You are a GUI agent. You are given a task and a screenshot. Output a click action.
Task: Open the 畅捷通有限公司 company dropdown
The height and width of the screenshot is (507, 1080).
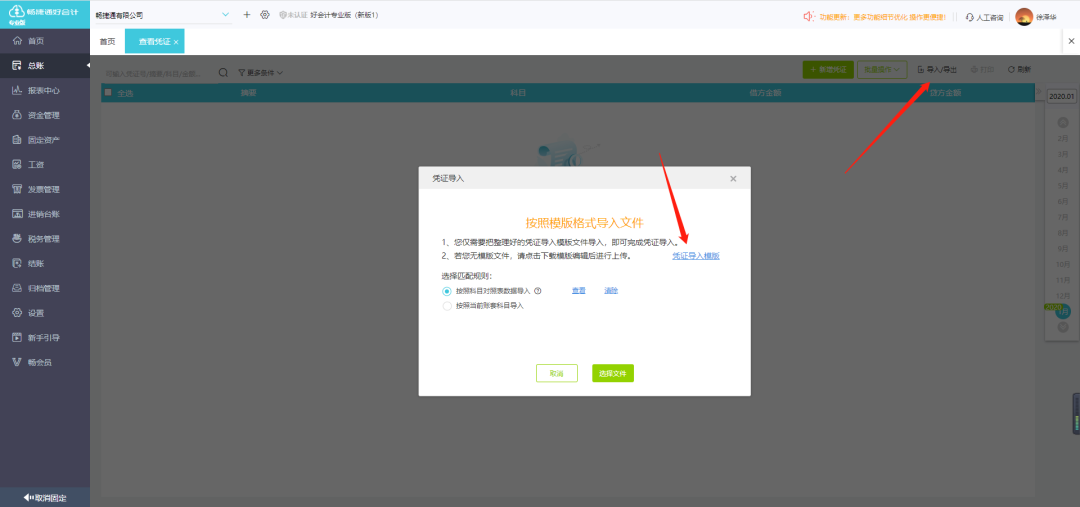point(163,14)
